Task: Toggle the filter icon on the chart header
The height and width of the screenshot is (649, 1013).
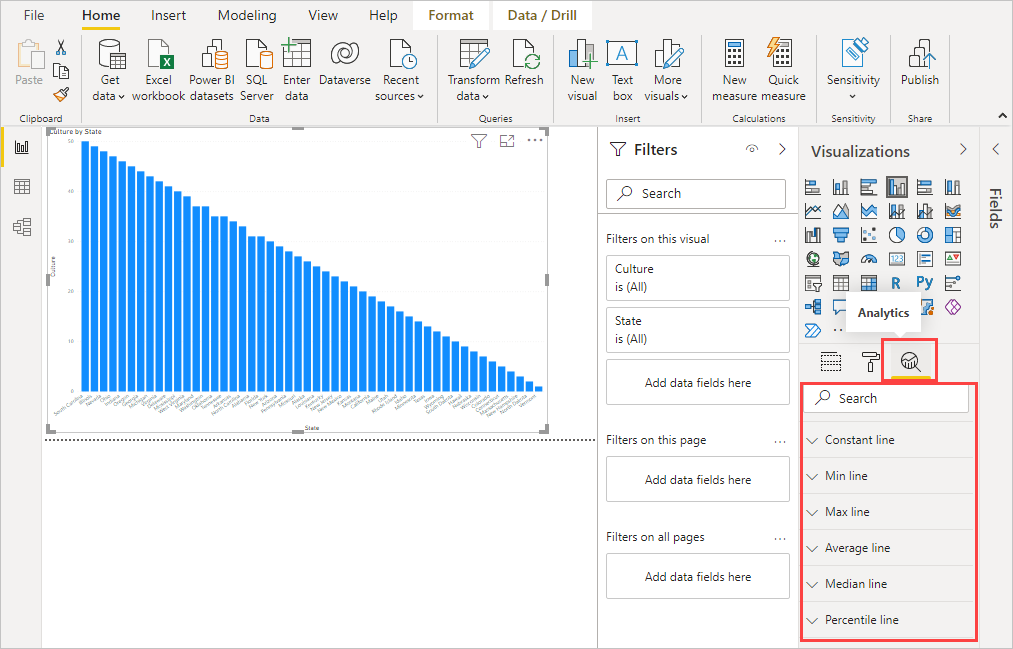Action: pos(479,142)
